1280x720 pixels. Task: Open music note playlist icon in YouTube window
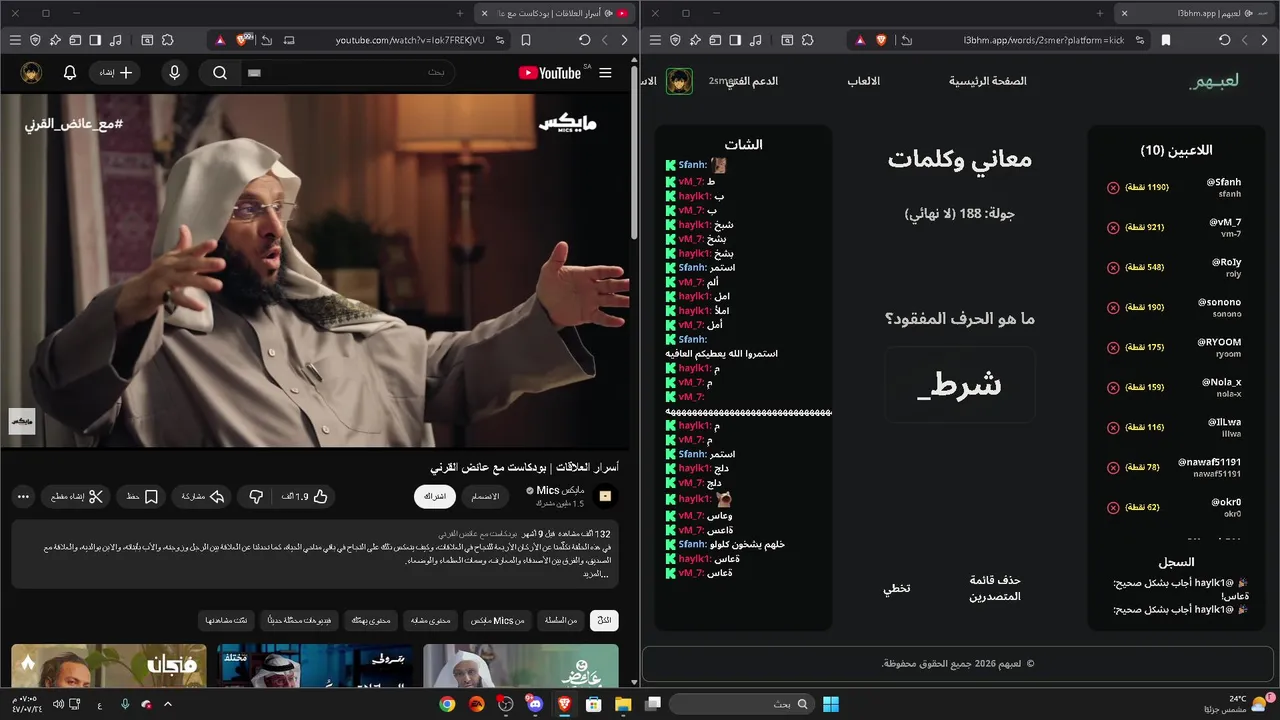point(116,40)
